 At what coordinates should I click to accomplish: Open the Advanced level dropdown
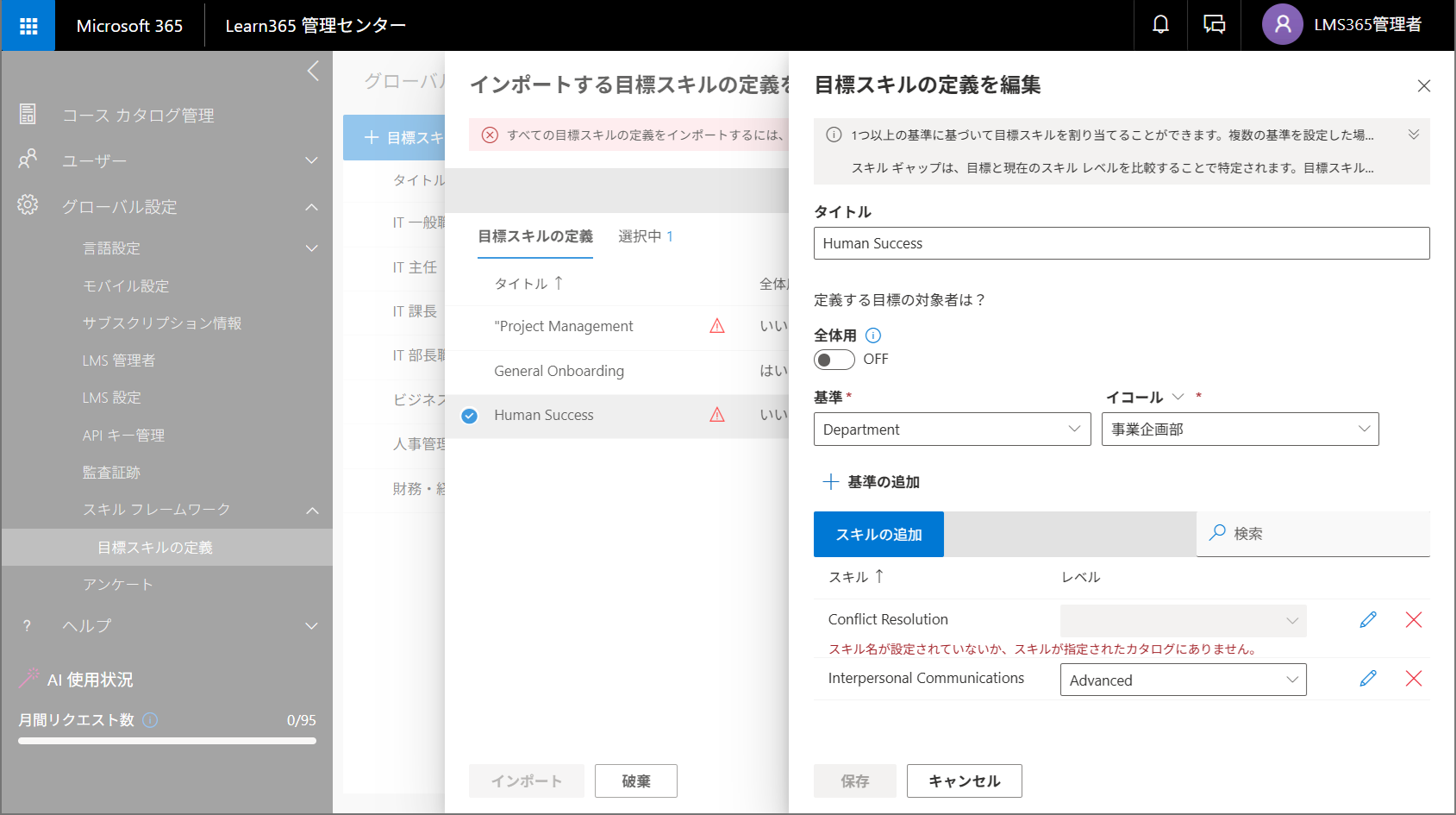pos(1184,680)
